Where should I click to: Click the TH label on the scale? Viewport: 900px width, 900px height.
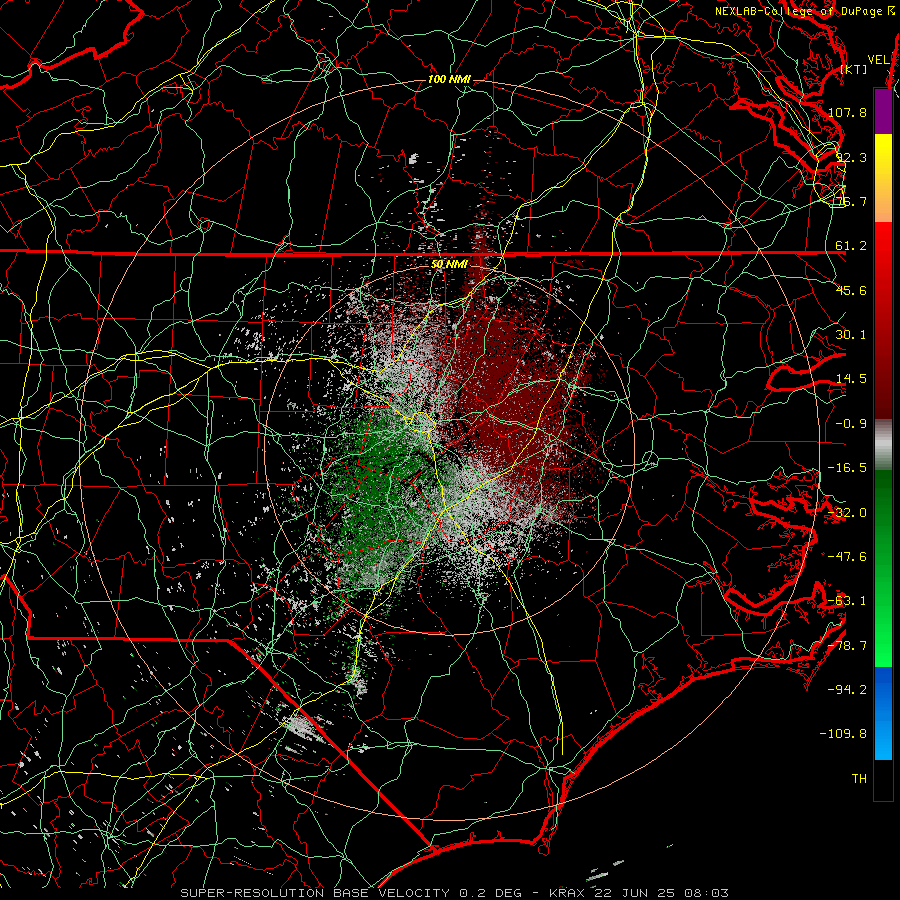coord(859,779)
